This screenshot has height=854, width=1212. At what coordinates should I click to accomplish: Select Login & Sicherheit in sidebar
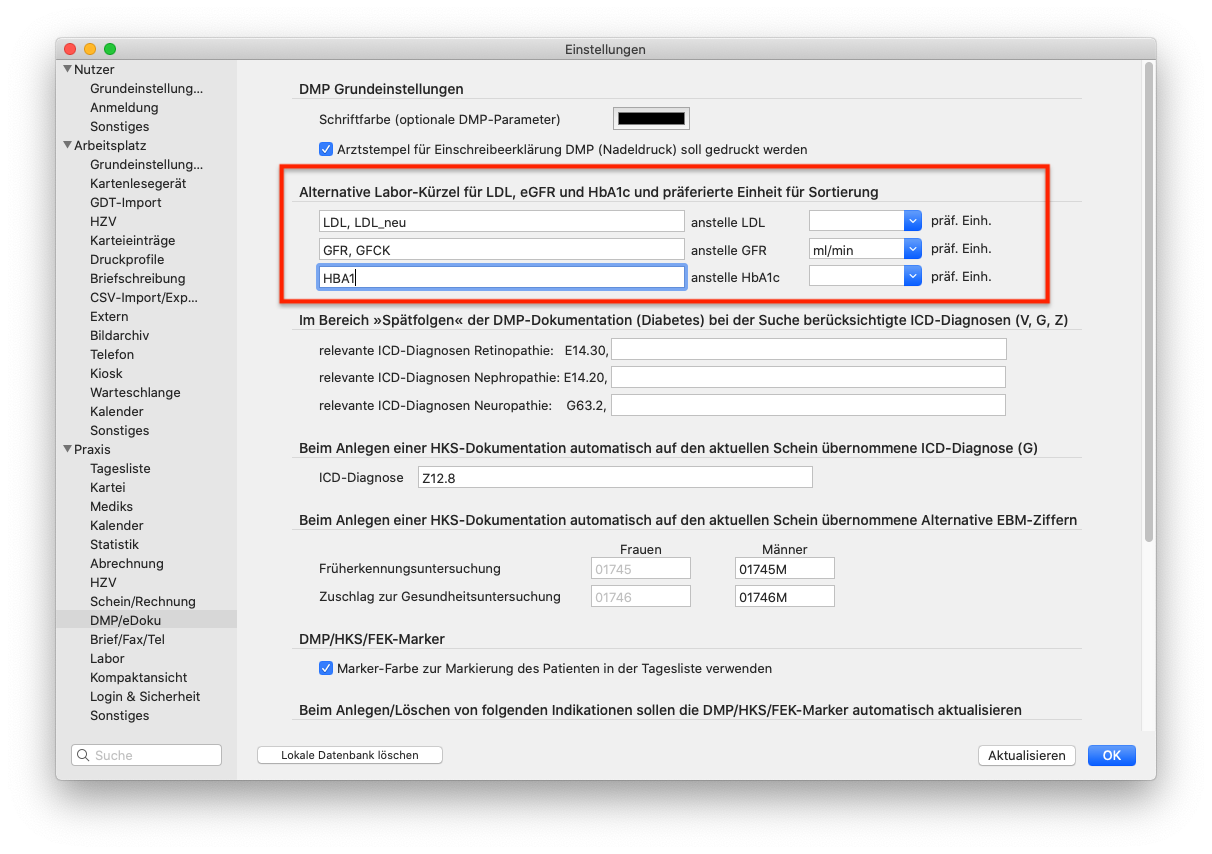(x=145, y=697)
